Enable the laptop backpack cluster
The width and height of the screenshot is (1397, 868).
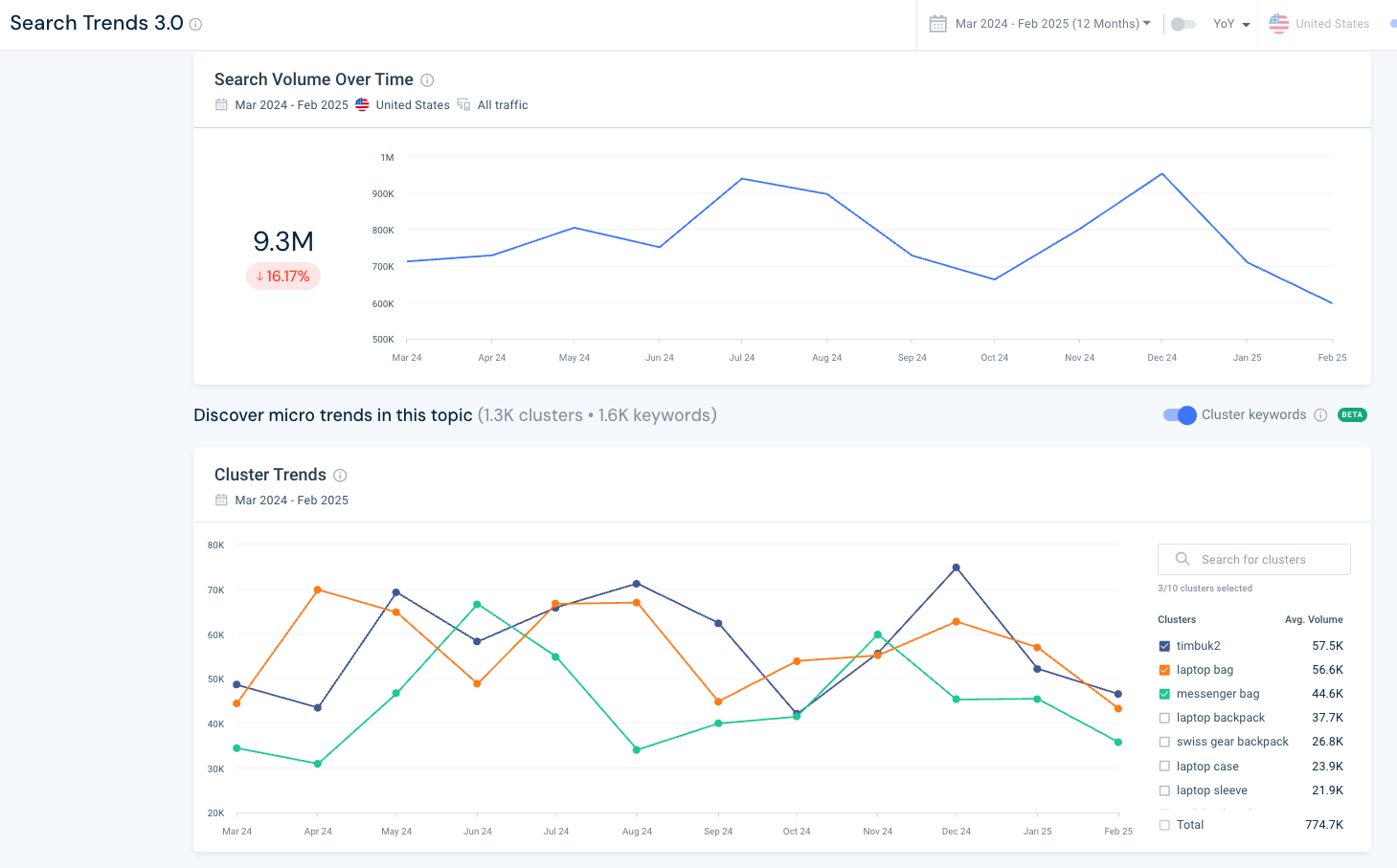coord(1164,717)
